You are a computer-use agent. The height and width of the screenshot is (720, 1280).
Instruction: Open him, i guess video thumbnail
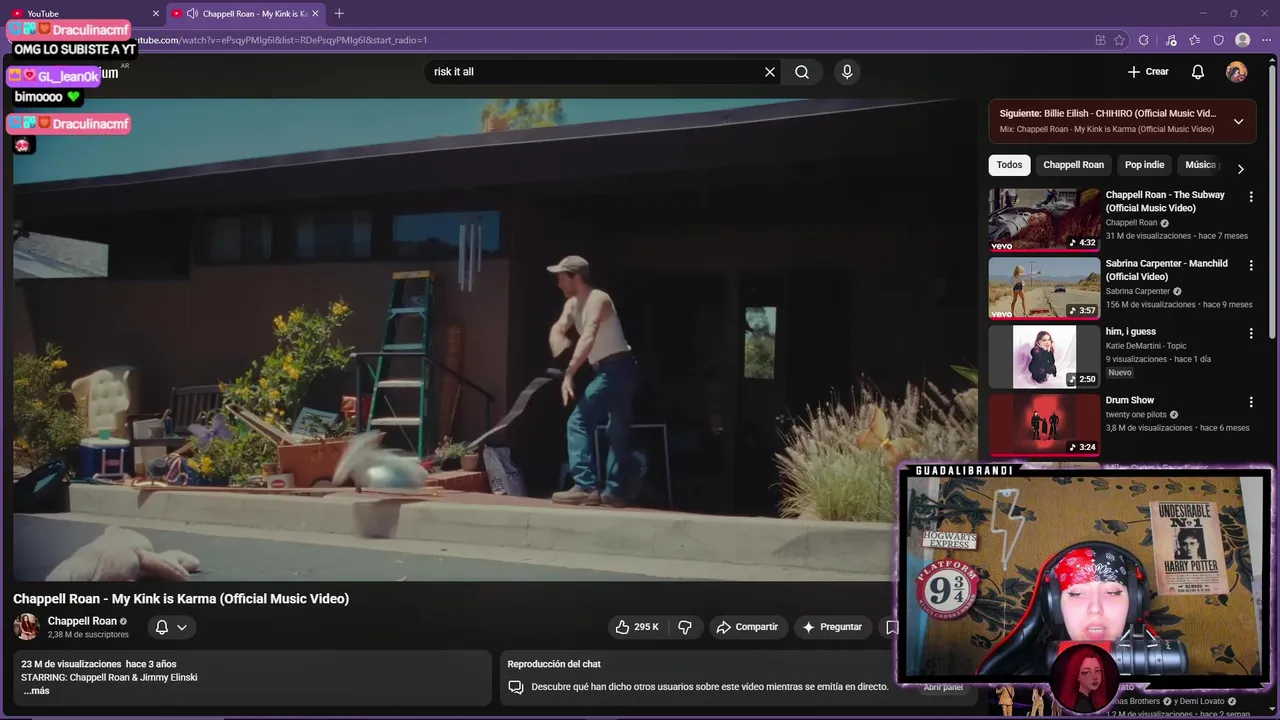click(1044, 357)
